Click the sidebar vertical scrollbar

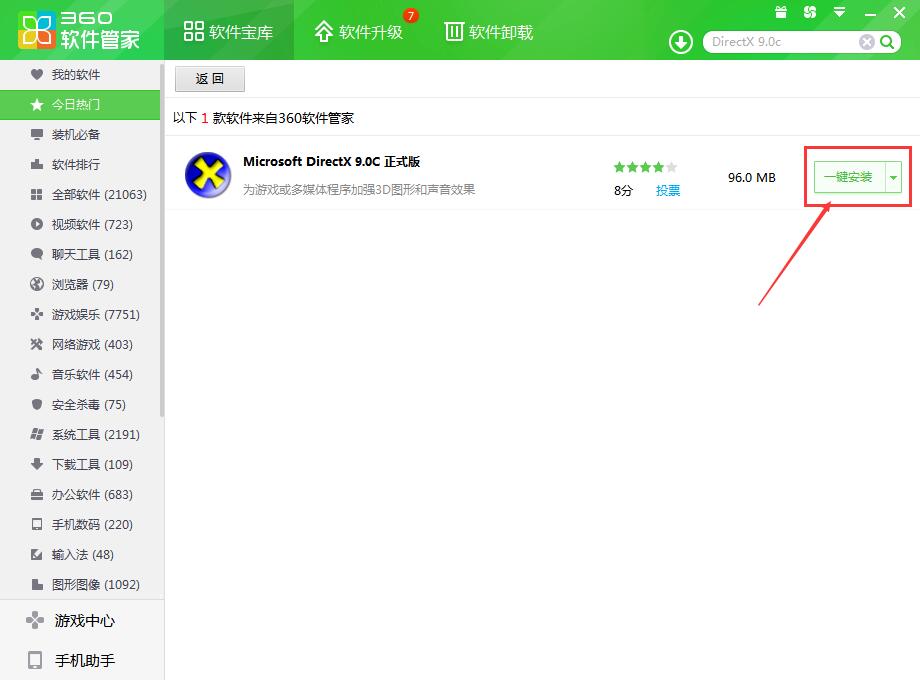coord(162,241)
